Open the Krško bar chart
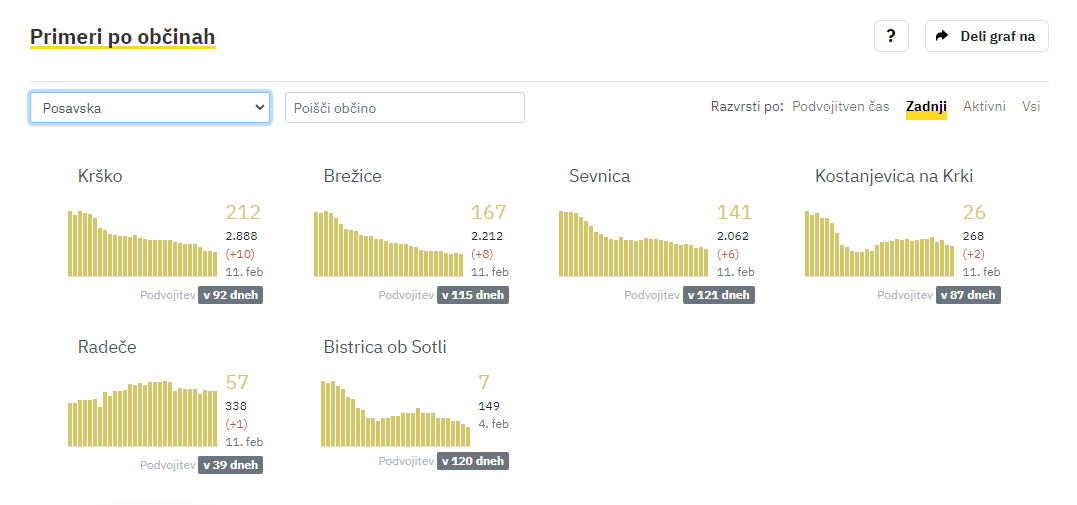Viewport: 1077px width, 505px height. (x=142, y=243)
